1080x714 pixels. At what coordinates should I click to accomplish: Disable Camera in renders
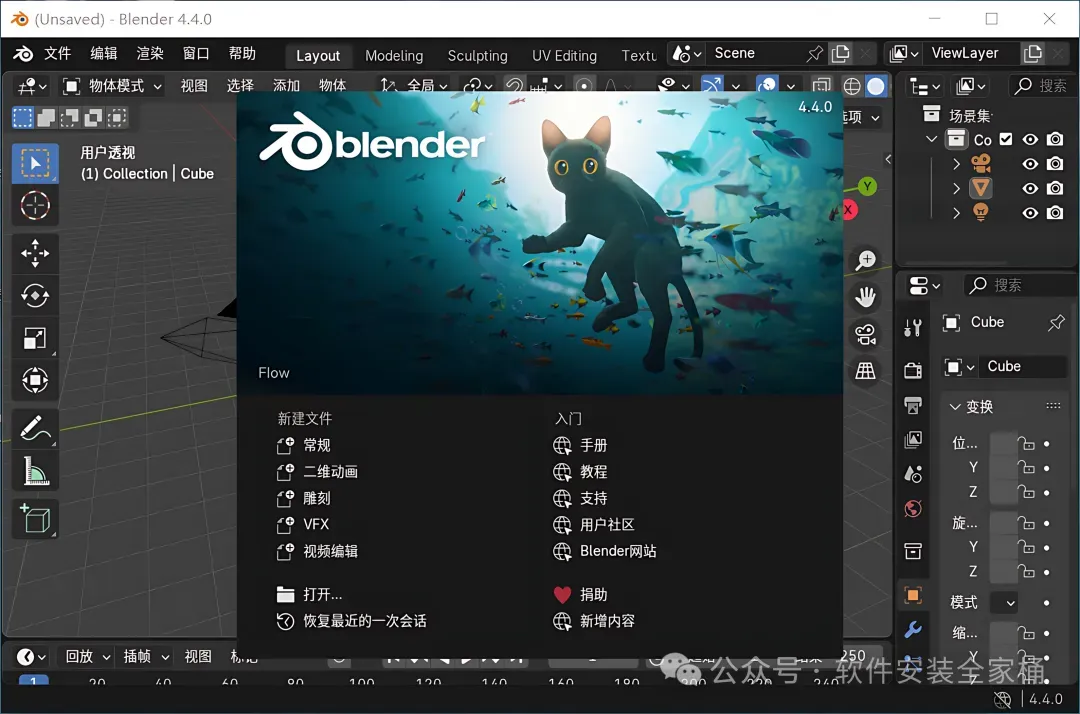coord(1055,164)
